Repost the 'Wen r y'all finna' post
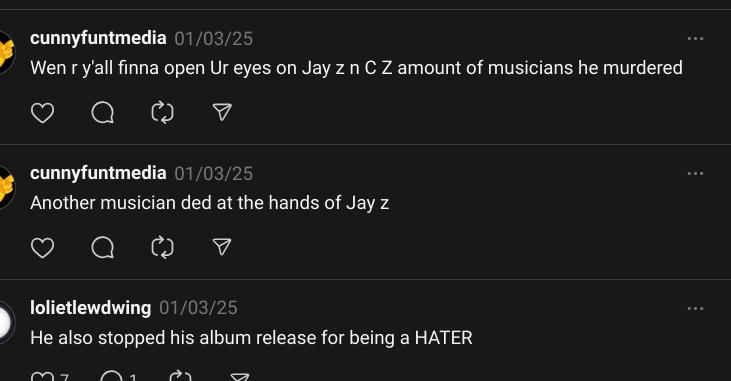 162,113
